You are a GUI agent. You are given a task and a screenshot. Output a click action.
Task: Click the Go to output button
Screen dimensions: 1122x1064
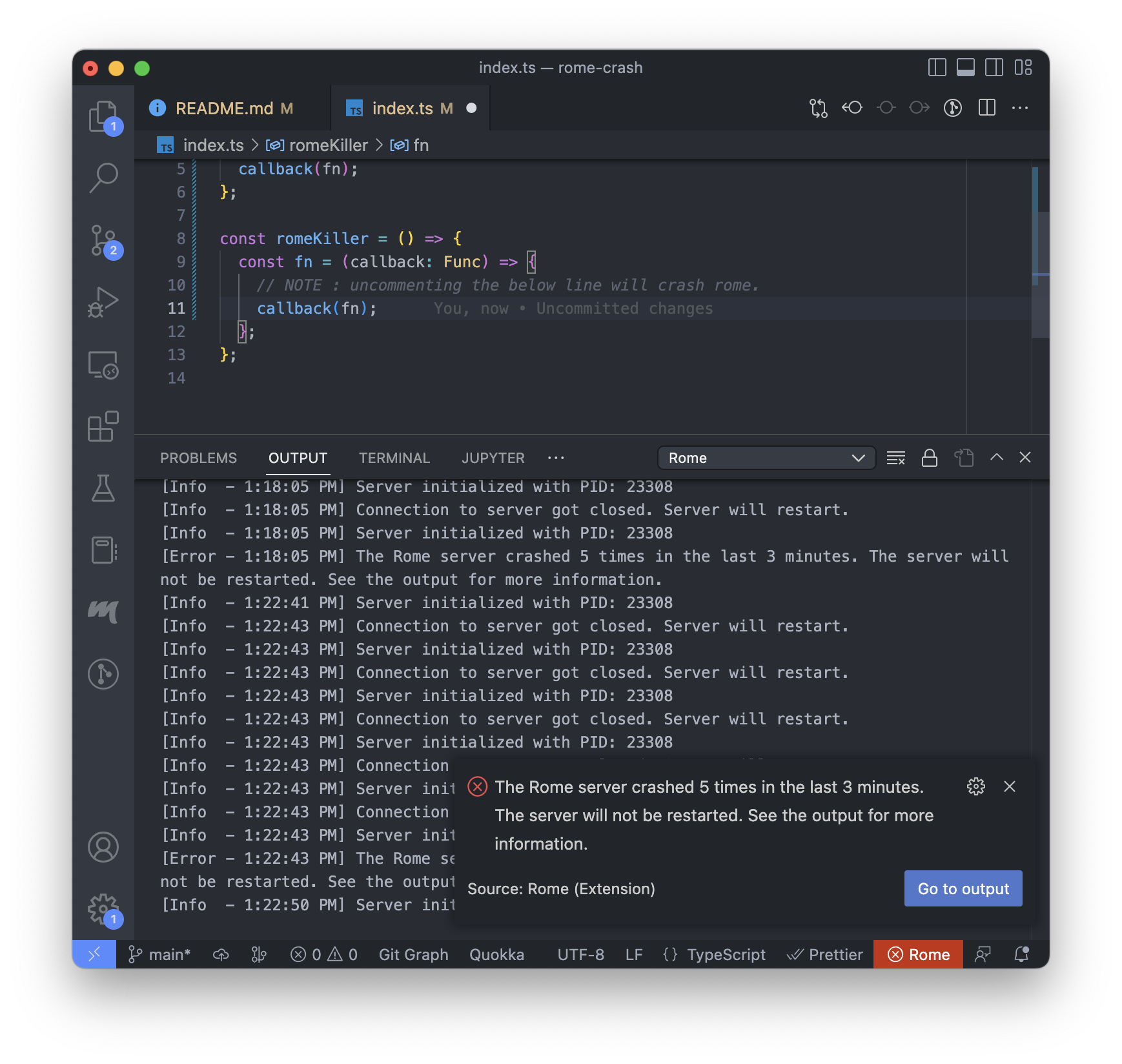coord(963,888)
